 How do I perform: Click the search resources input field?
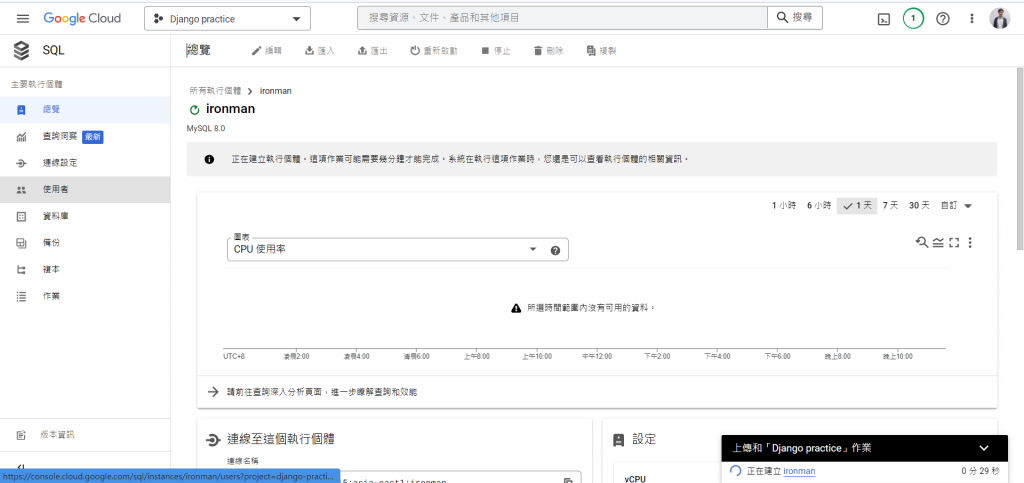[562, 18]
